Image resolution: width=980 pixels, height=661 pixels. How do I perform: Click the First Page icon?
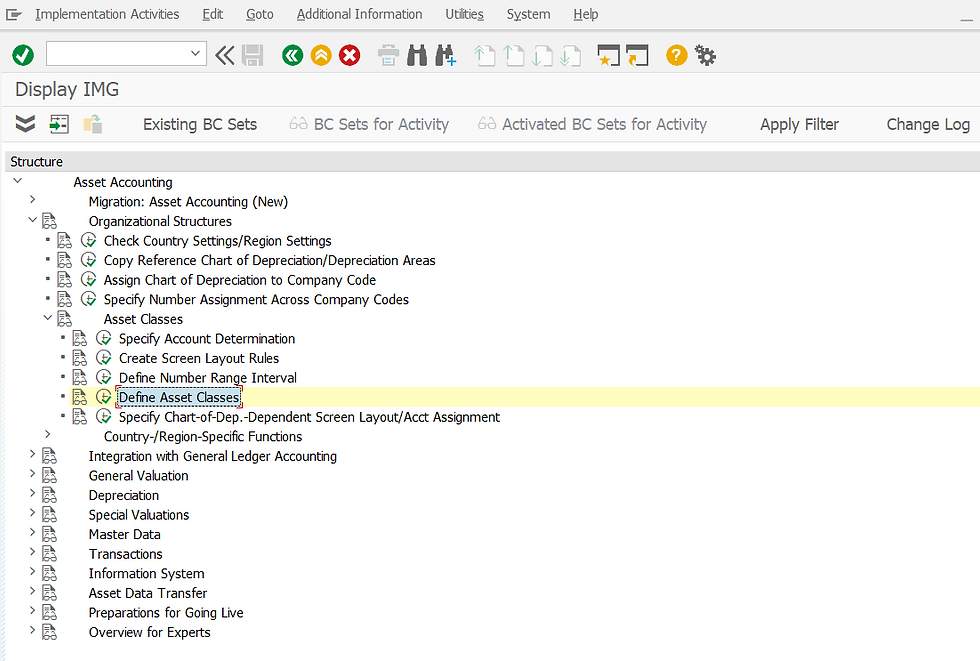(x=484, y=56)
